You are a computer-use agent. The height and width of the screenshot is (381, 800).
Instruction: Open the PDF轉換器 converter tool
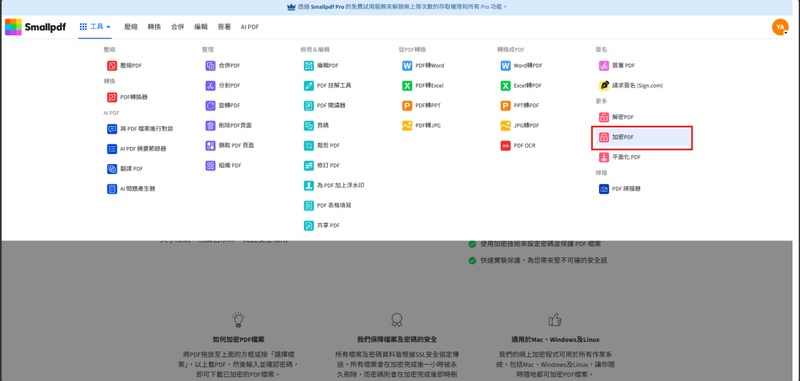(x=127, y=97)
